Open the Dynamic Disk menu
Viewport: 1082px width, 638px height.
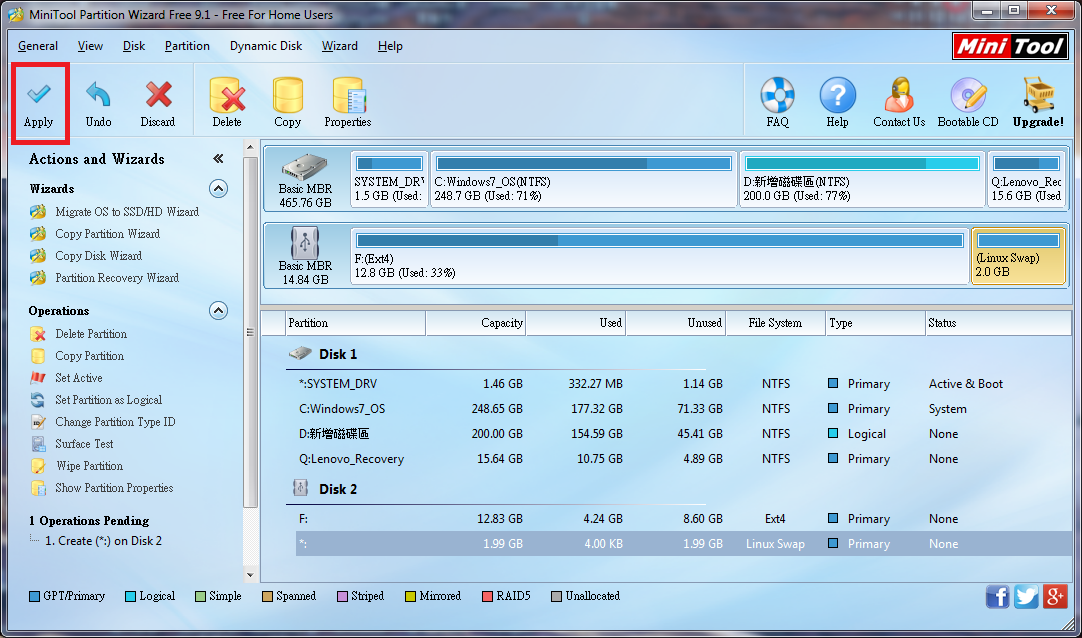pos(266,46)
